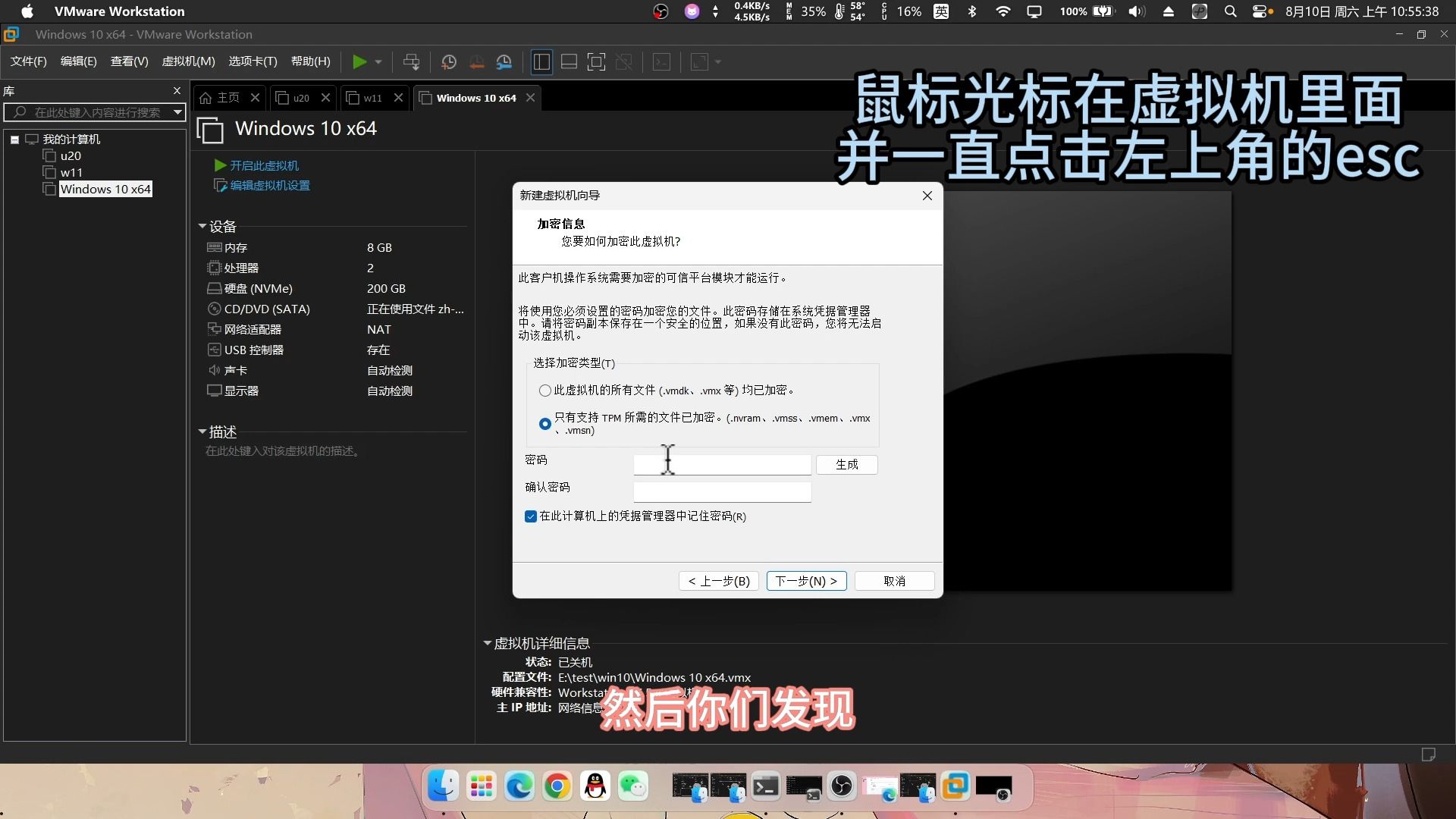Open the 编辑(E) menu
This screenshot has height=819, width=1456.
(79, 61)
